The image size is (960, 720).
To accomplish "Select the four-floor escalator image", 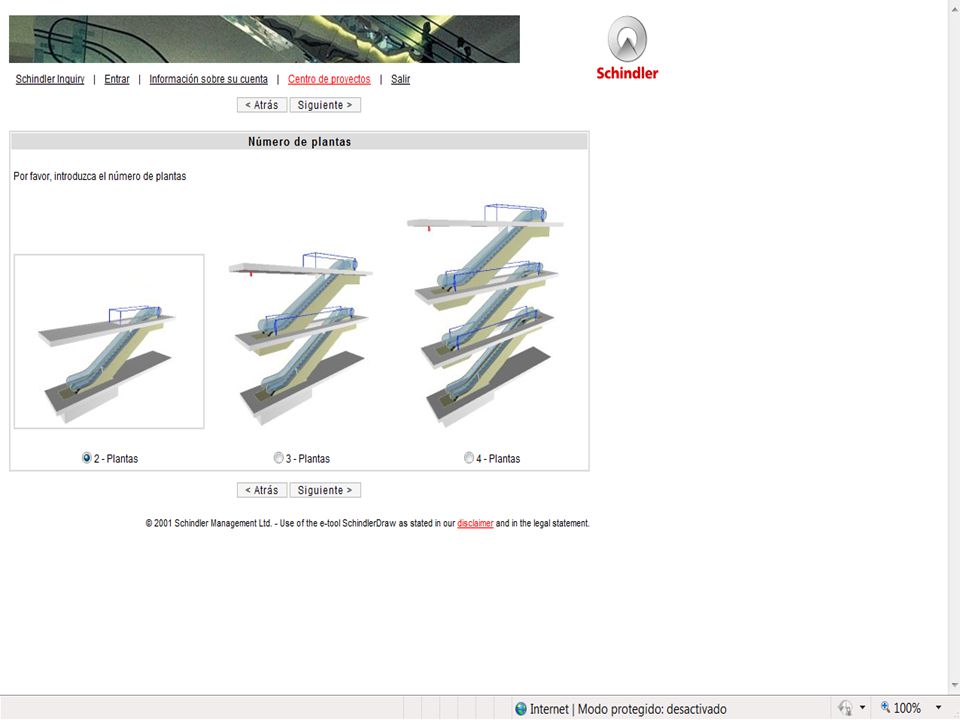I will coord(485,315).
